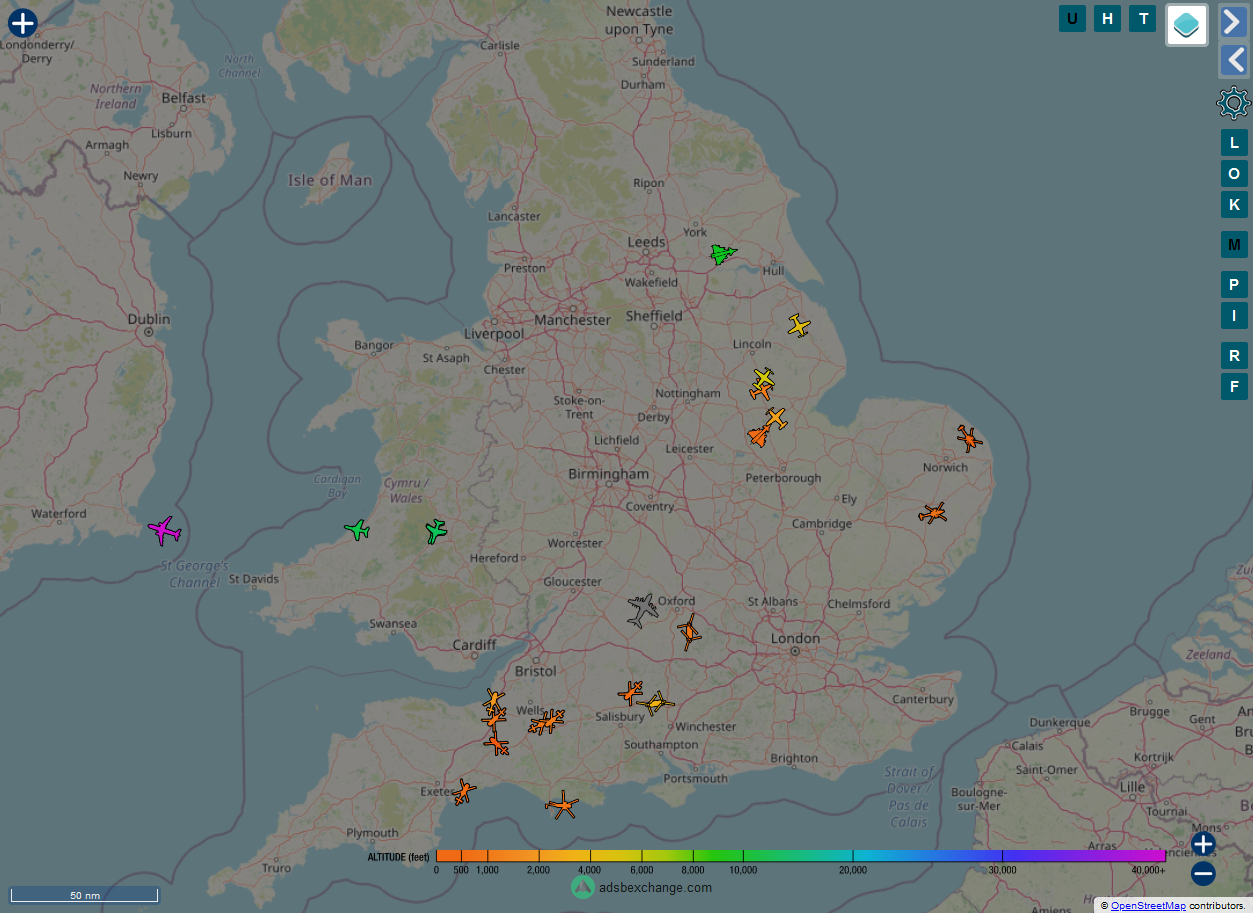This screenshot has height=913, width=1253.
Task: Click the F button
Action: click(x=1234, y=386)
